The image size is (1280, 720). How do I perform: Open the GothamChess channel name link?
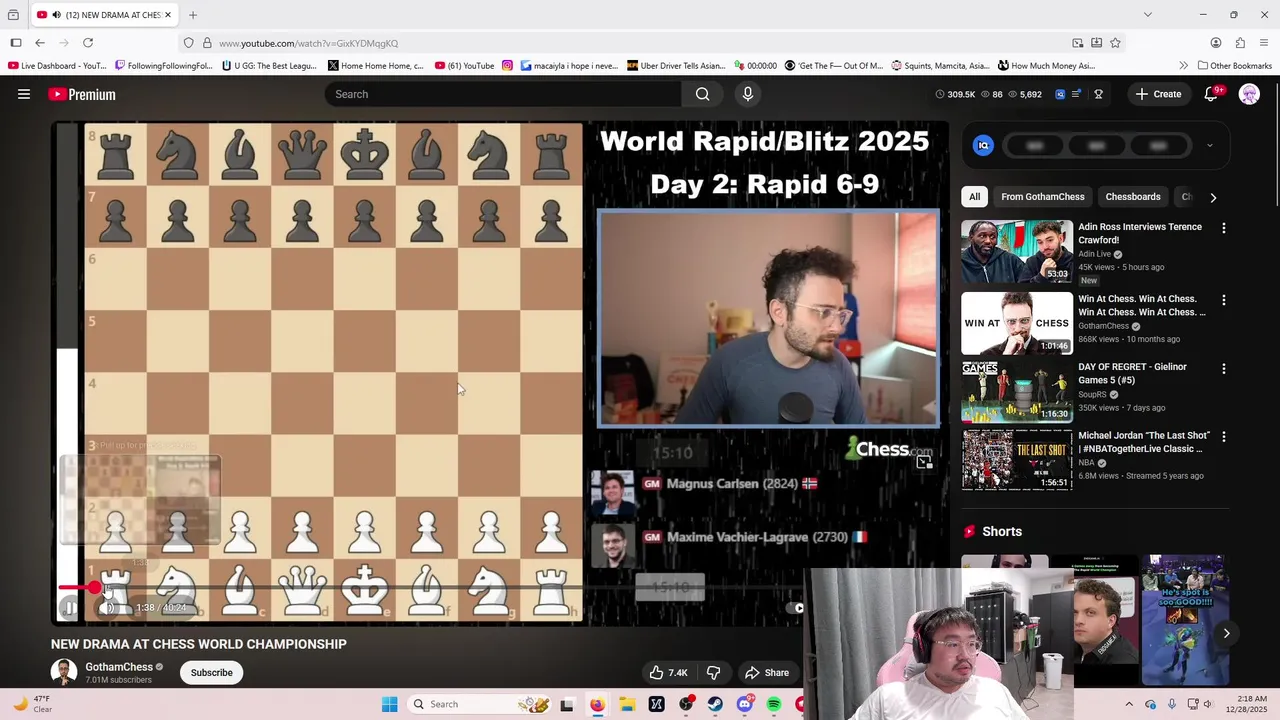point(118,667)
